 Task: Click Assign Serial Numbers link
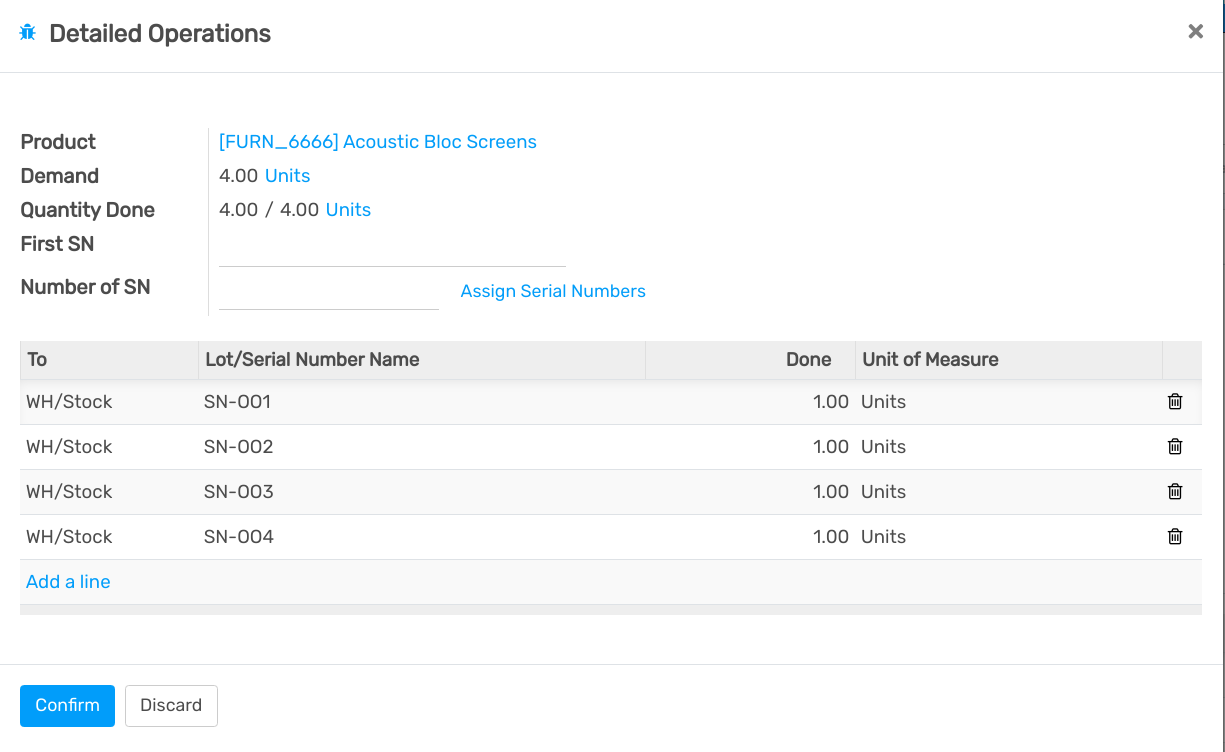[x=553, y=291]
